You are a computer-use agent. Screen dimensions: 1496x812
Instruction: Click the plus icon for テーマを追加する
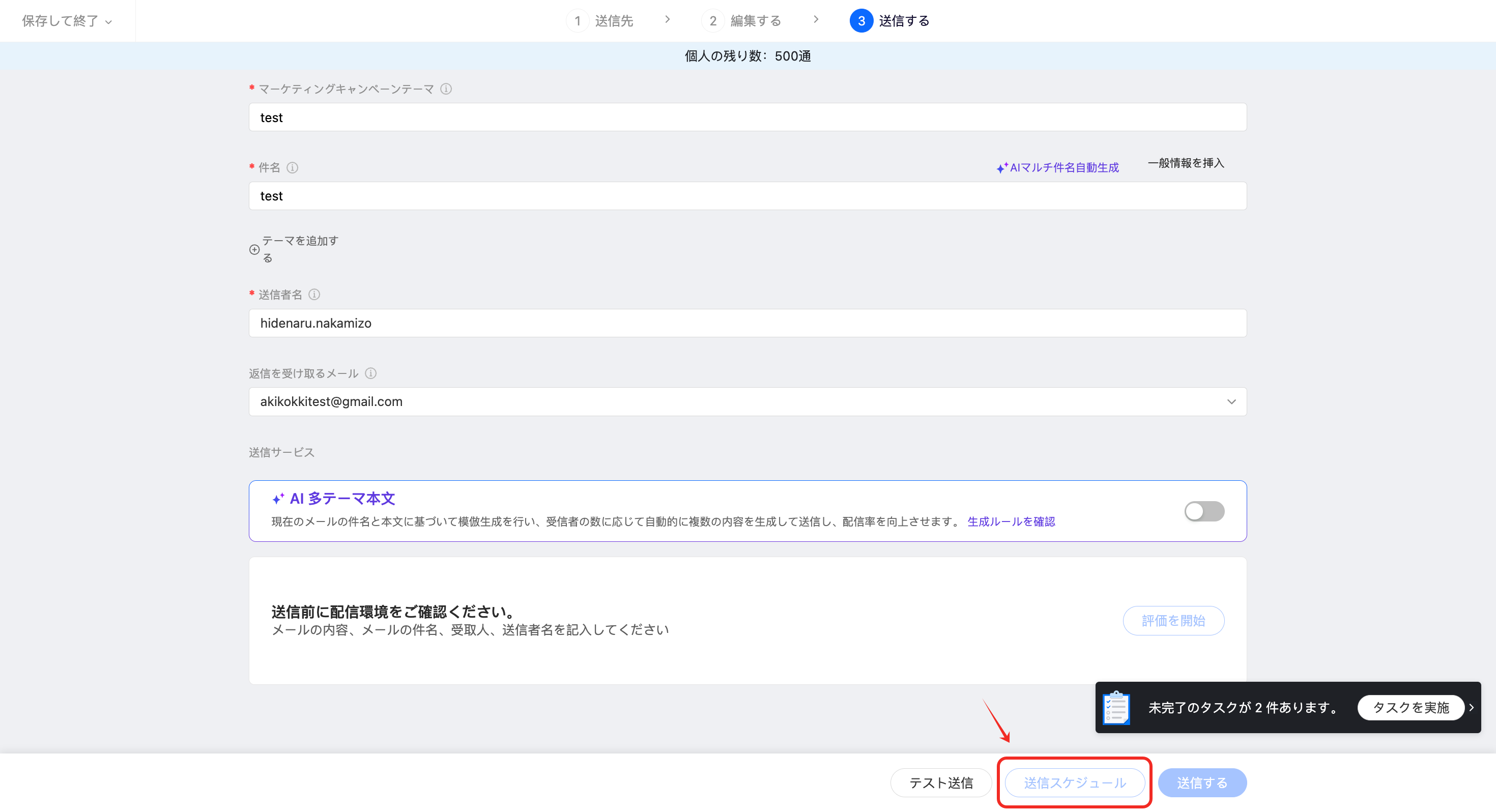(254, 250)
